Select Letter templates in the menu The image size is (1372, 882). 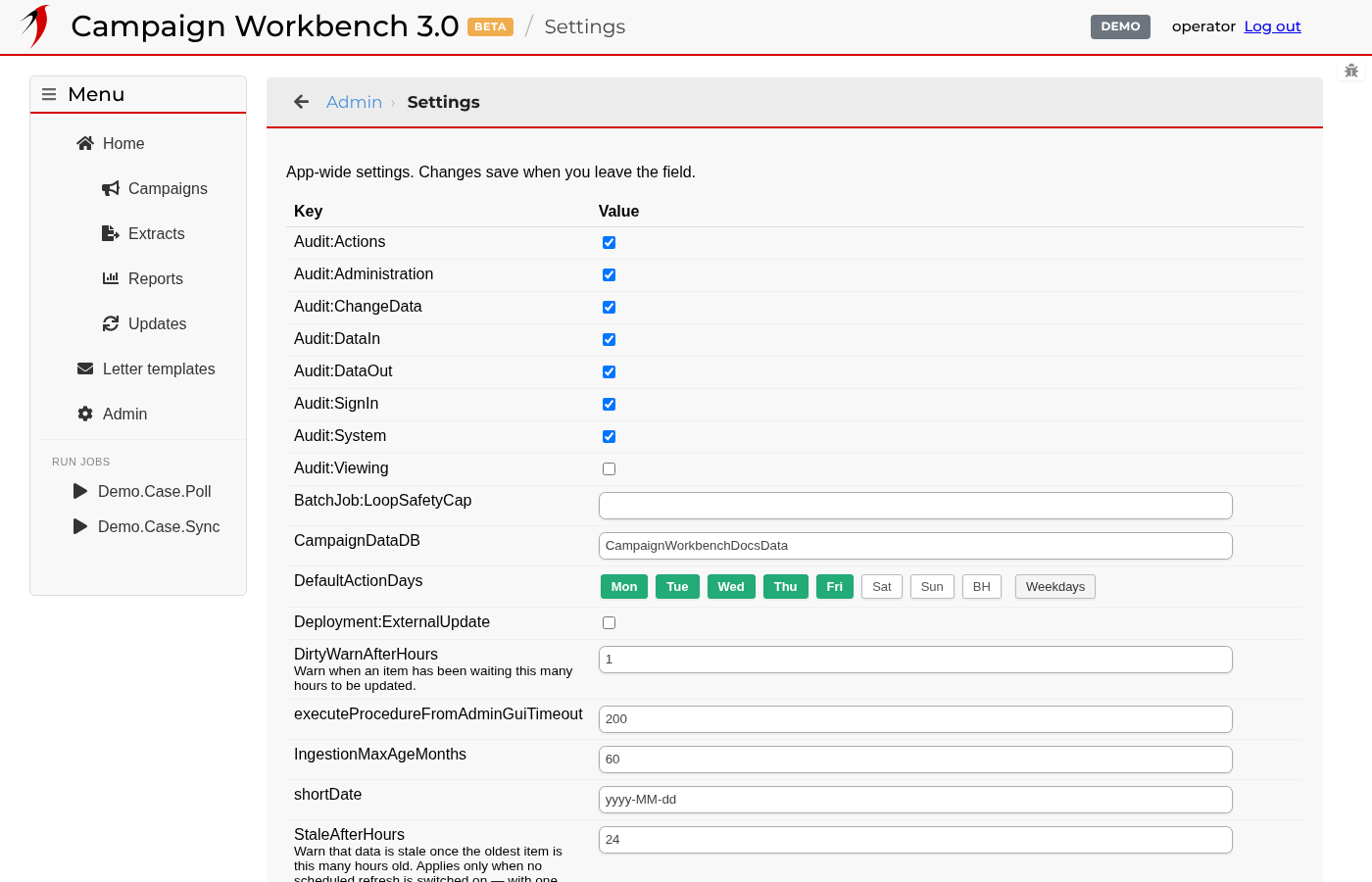(159, 368)
